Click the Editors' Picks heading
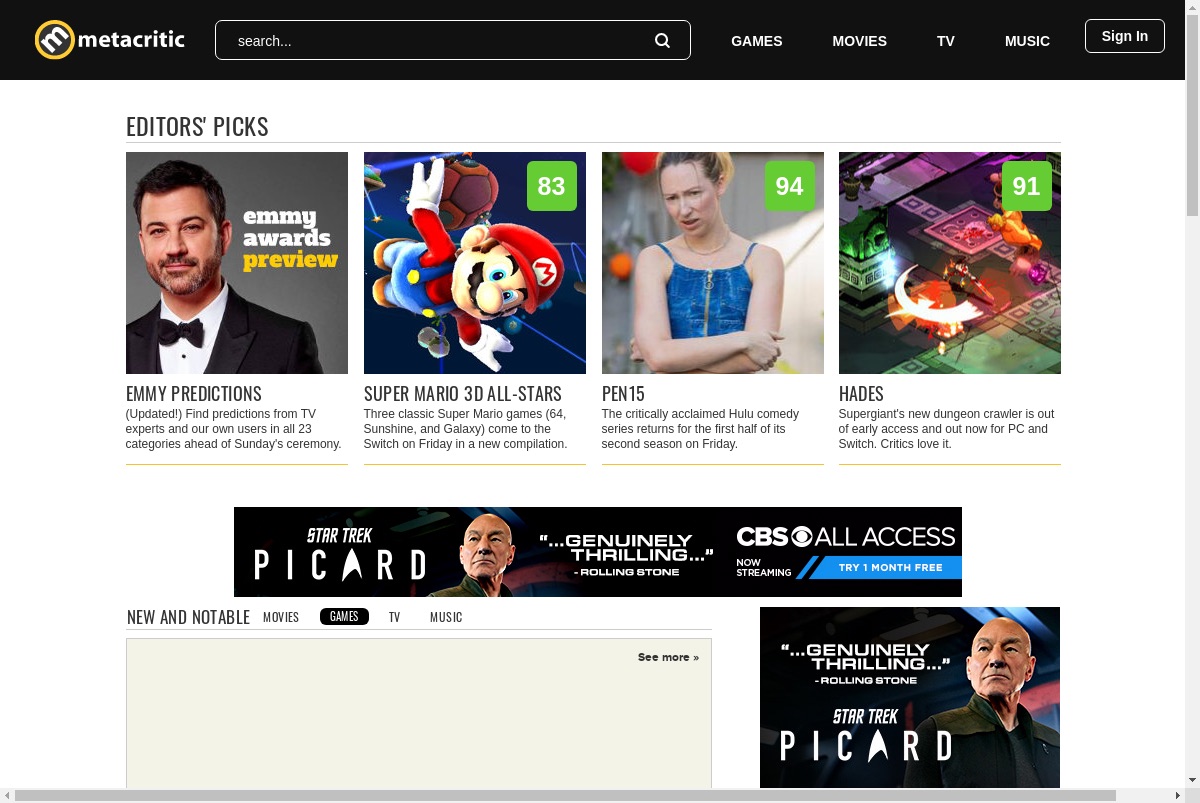Image resolution: width=1200 pixels, height=803 pixels. click(x=197, y=127)
